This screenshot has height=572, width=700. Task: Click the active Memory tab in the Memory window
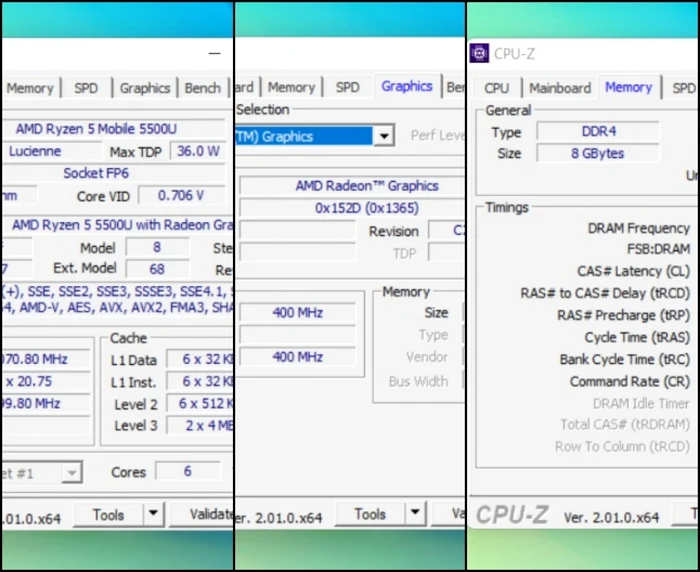629,87
